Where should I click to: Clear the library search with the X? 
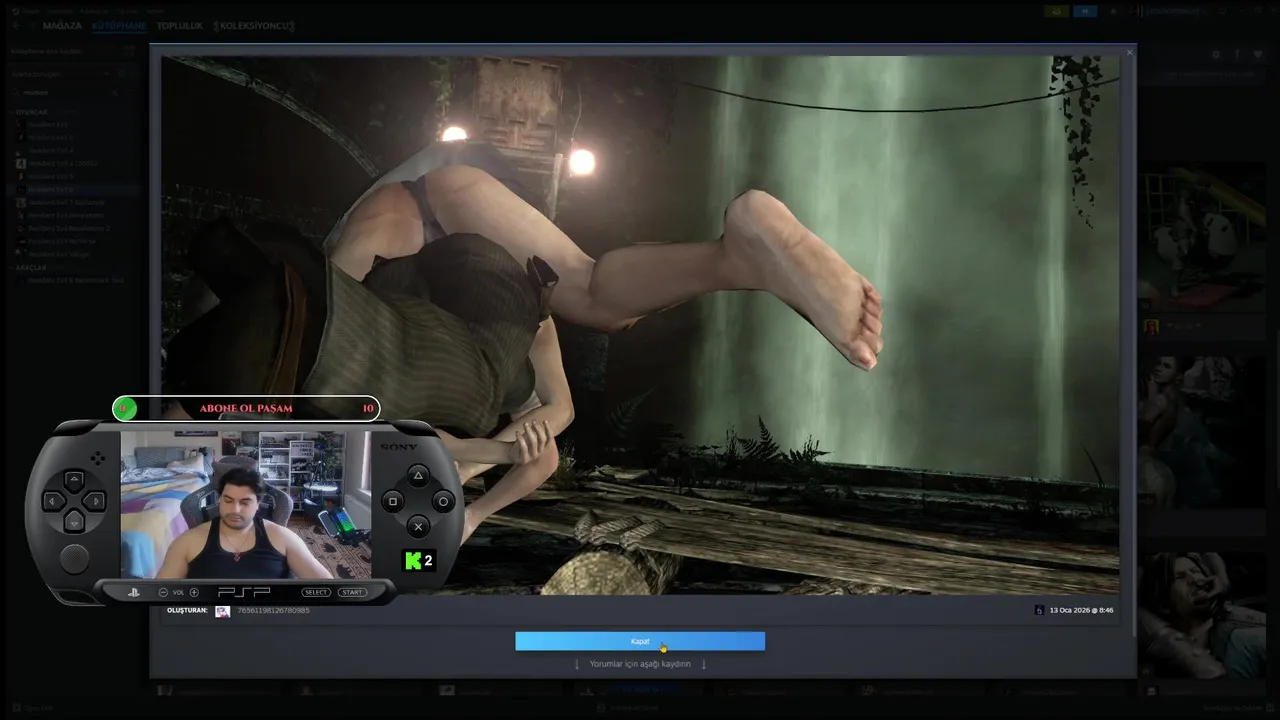[x=116, y=92]
